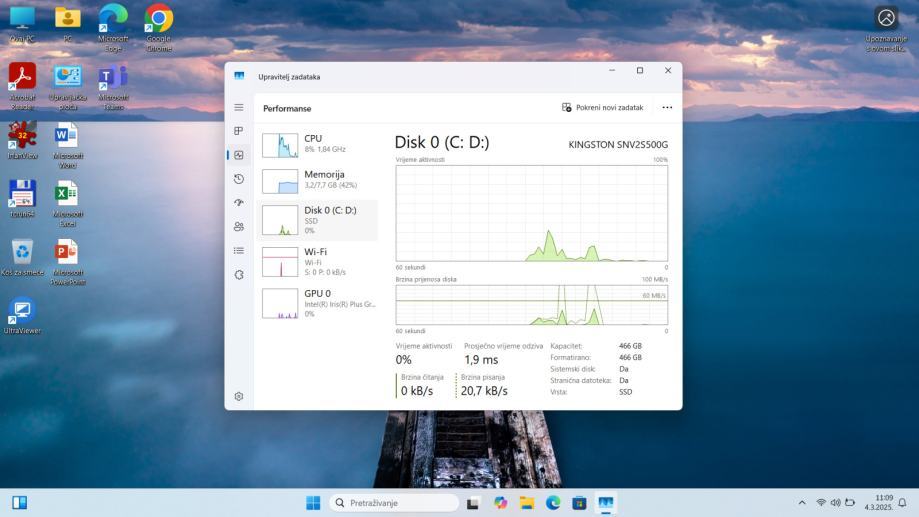
Task: Open Microsoft Word desktop shortcut
Action: [67, 145]
